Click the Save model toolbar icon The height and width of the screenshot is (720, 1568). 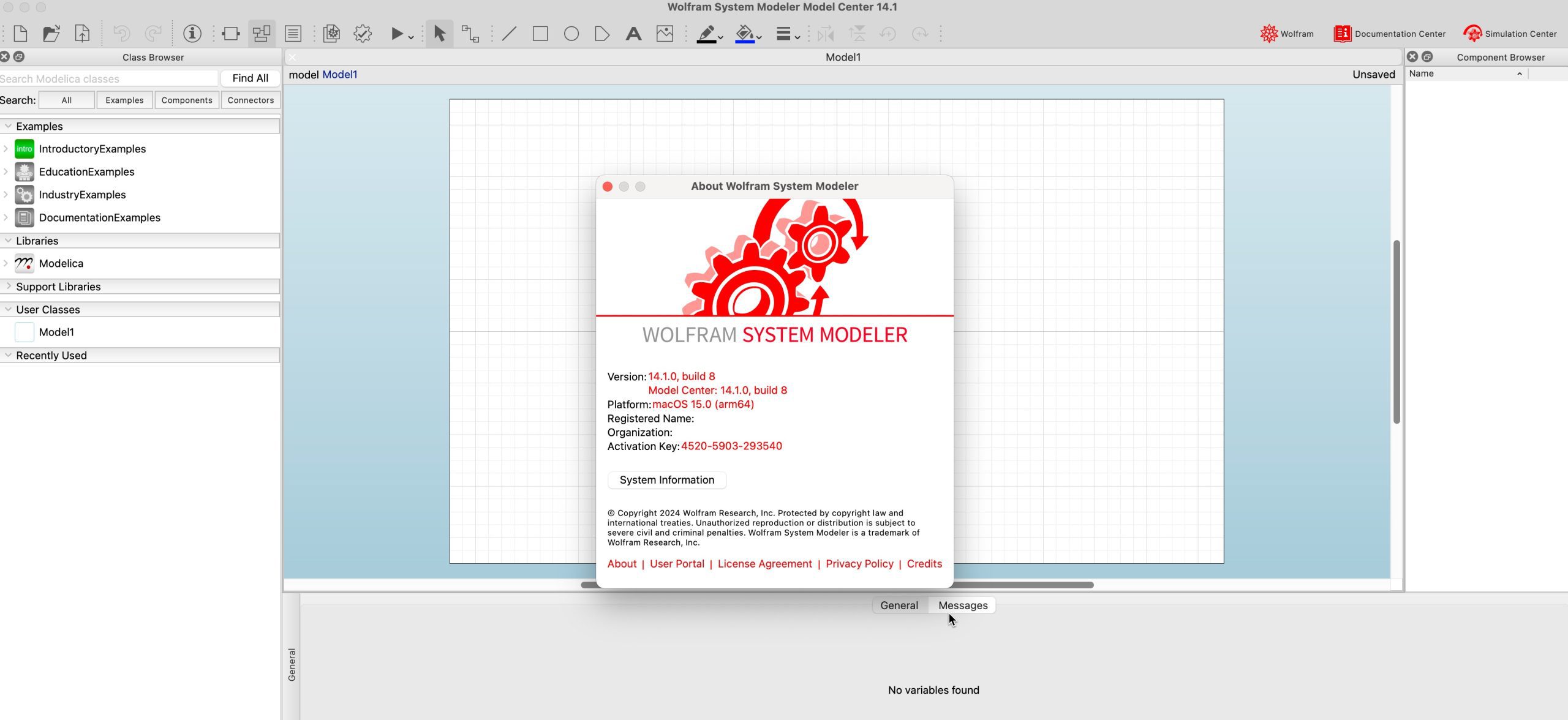pyautogui.click(x=82, y=34)
